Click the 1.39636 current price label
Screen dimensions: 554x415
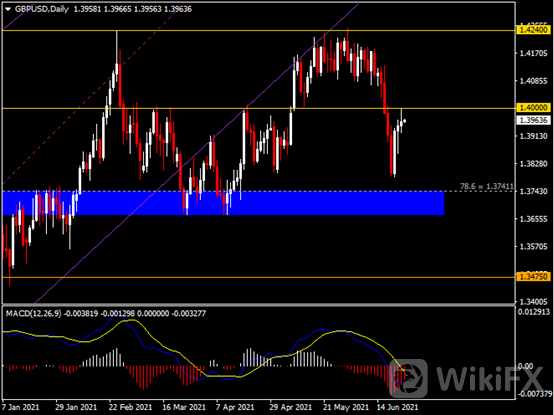click(534, 120)
